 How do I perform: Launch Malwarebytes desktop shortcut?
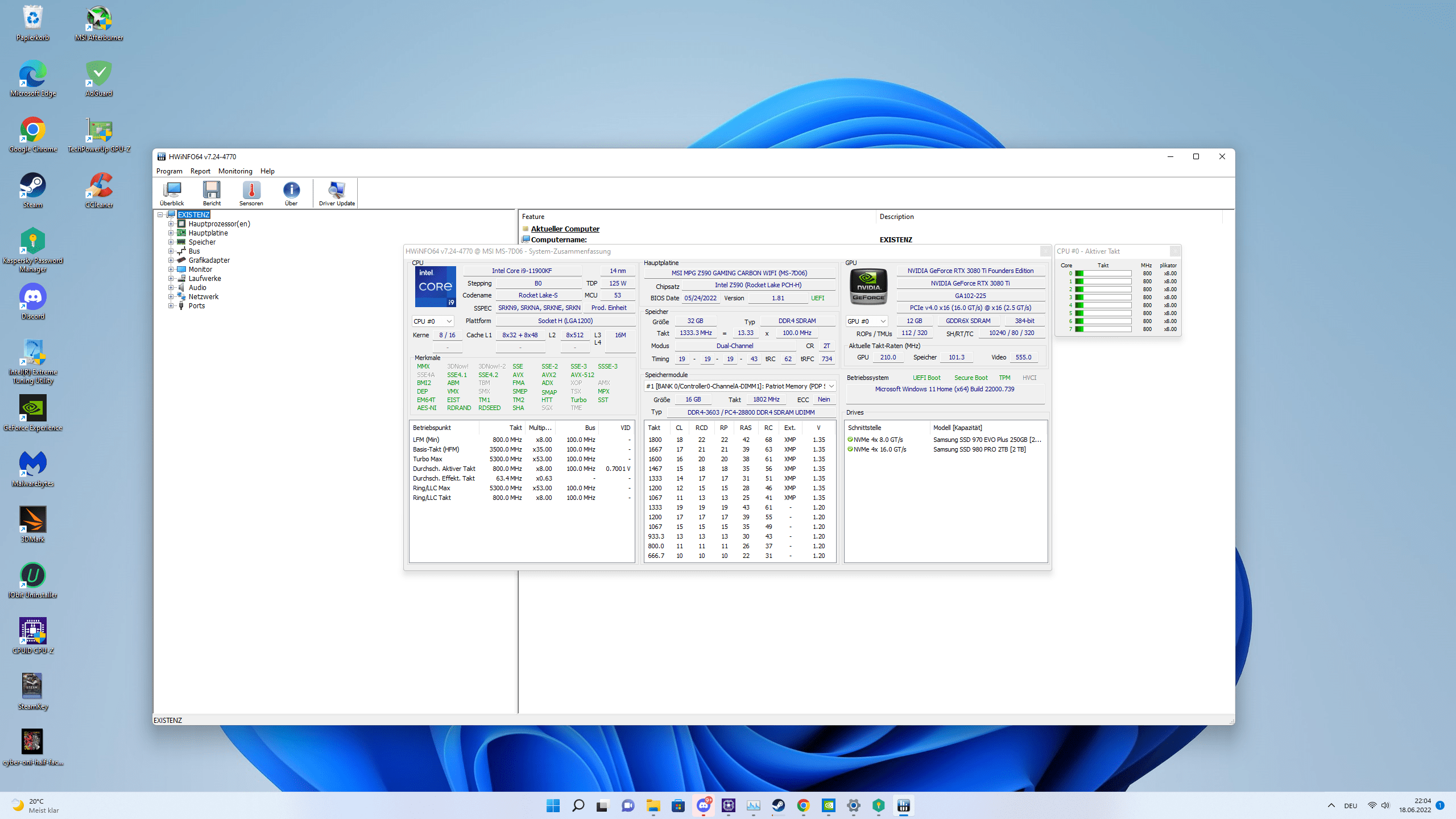[x=33, y=469]
